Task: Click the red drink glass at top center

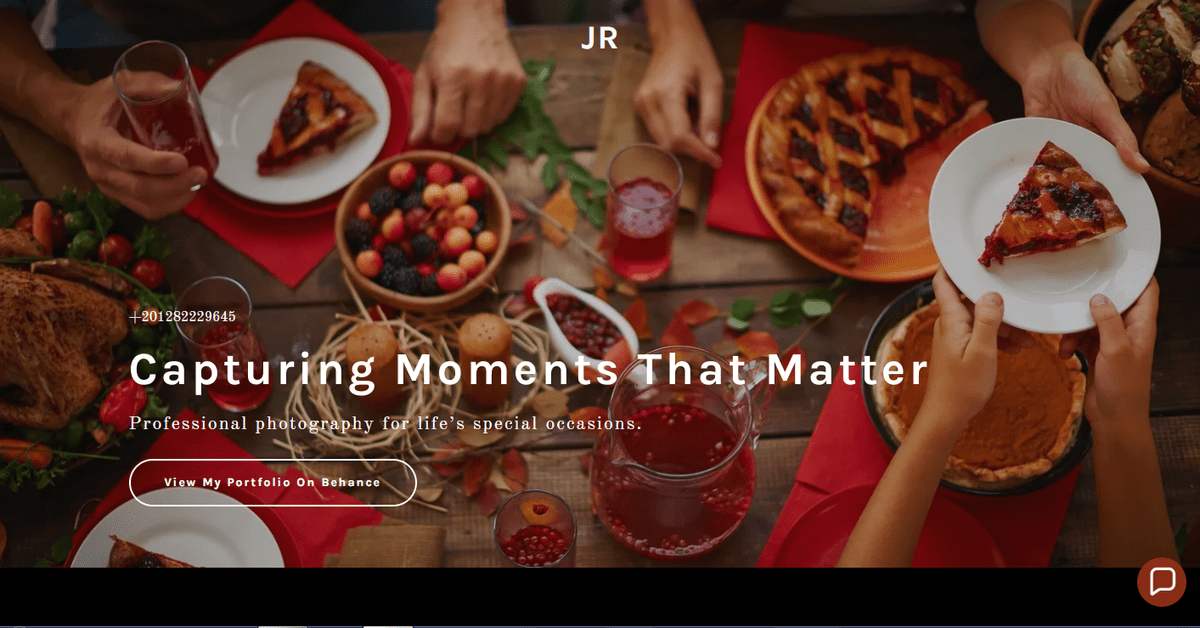Action: (644, 212)
